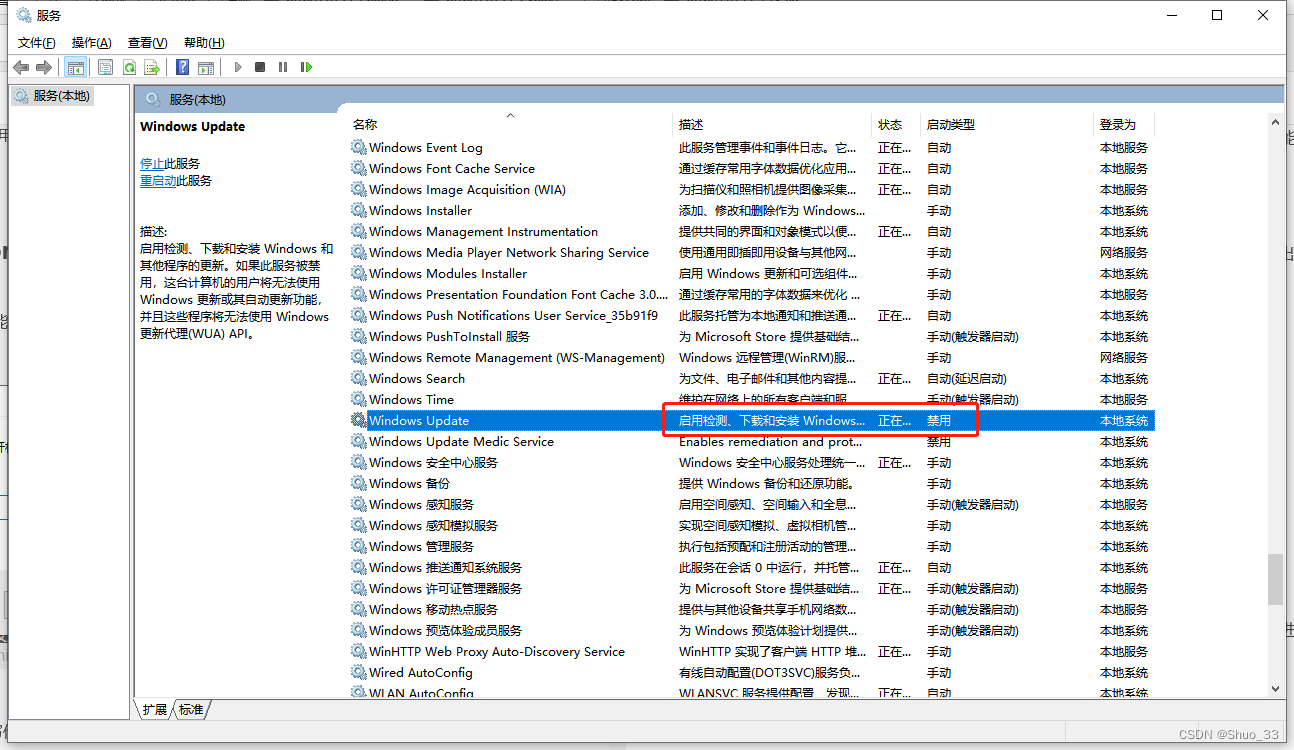Click the gear icon of Windows Installer
Viewport: 1294px width, 750px height.
click(359, 210)
